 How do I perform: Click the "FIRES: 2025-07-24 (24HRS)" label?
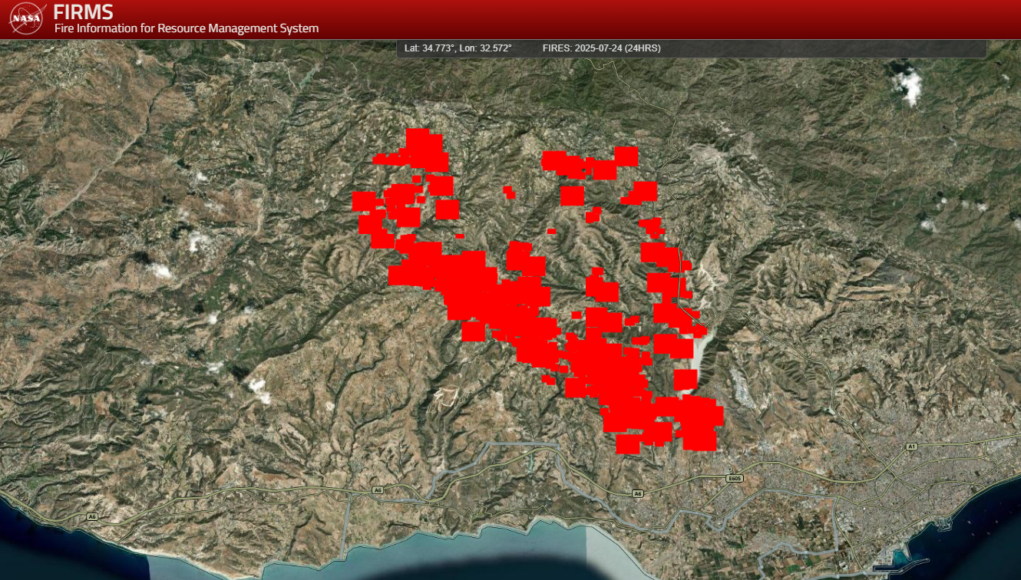click(x=601, y=48)
